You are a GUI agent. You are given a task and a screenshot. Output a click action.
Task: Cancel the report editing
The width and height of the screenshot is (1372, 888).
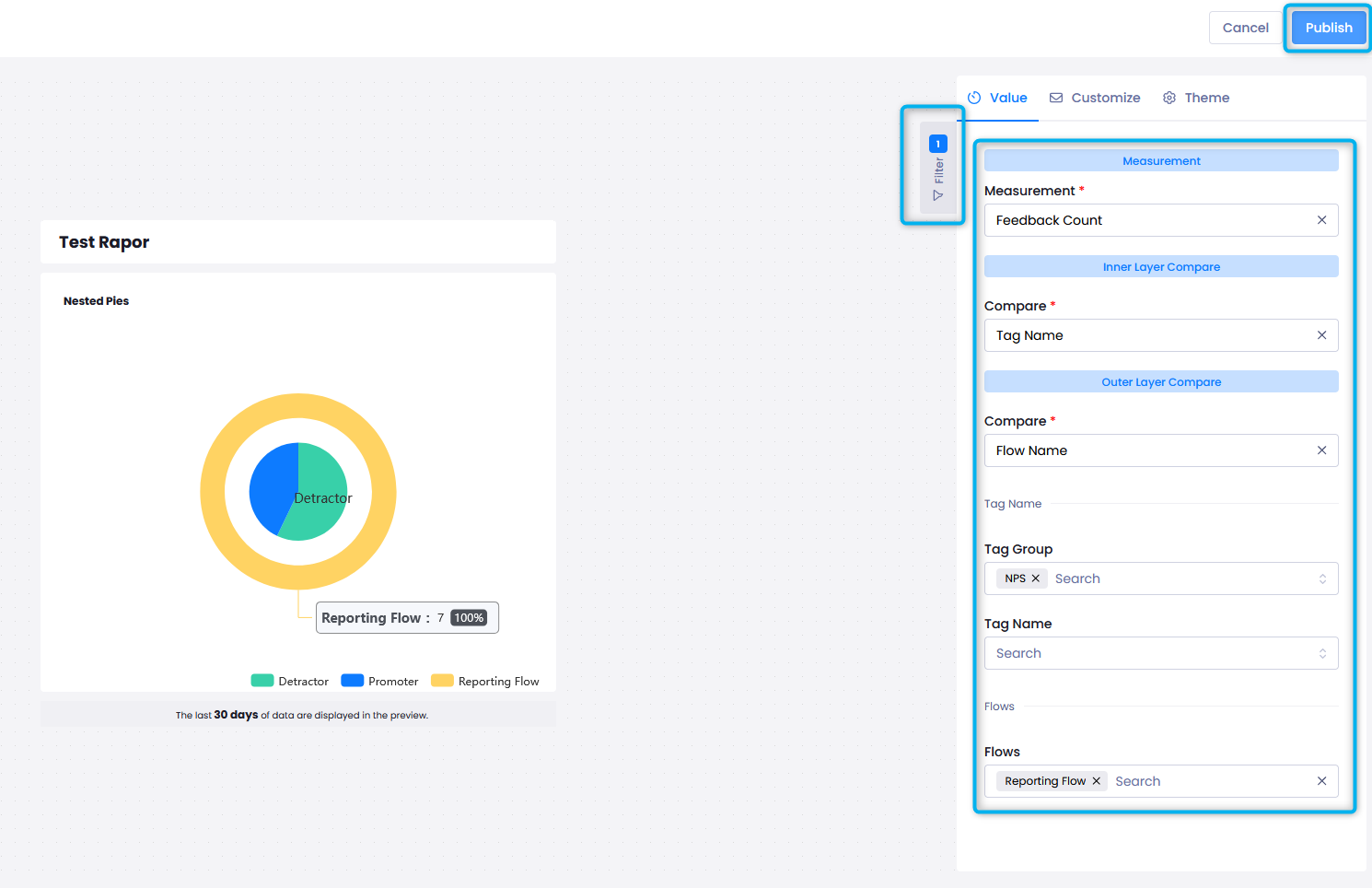(1245, 28)
